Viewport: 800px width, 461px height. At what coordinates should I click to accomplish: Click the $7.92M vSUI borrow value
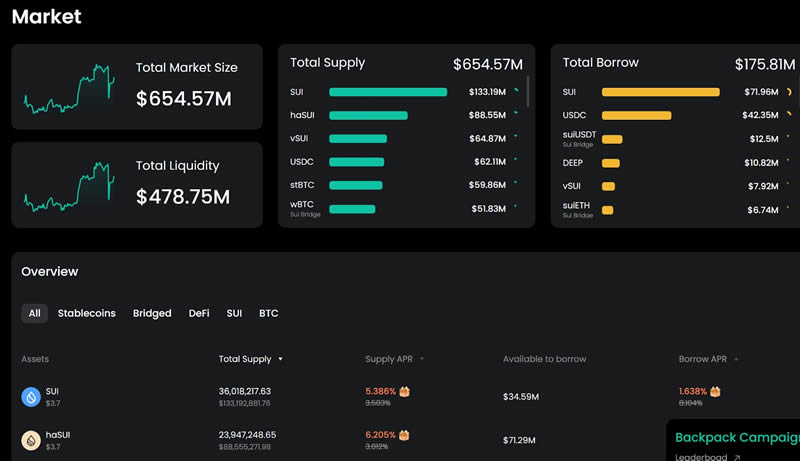point(763,187)
